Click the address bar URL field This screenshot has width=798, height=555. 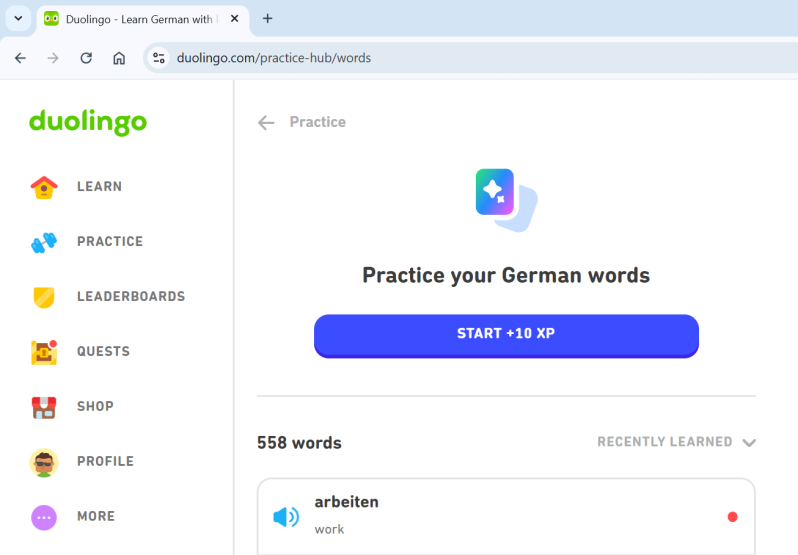(471, 58)
